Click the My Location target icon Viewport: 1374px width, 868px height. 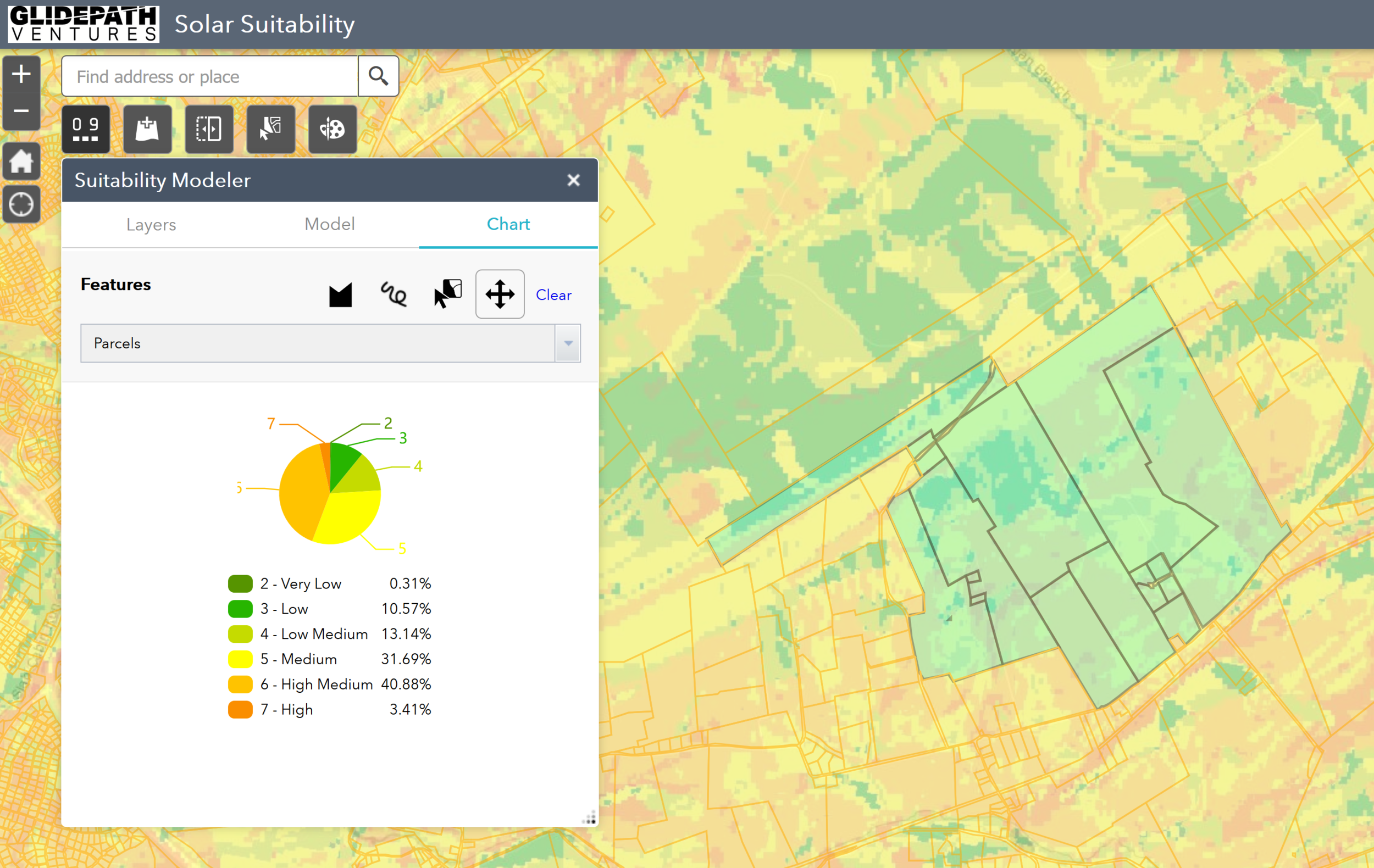click(x=21, y=204)
